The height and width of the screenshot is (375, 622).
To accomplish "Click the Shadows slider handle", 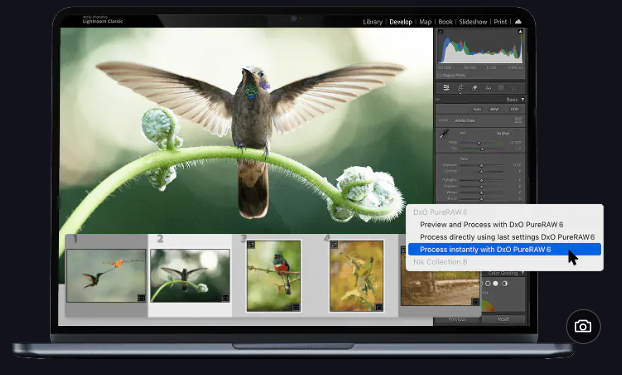I will coord(481,187).
